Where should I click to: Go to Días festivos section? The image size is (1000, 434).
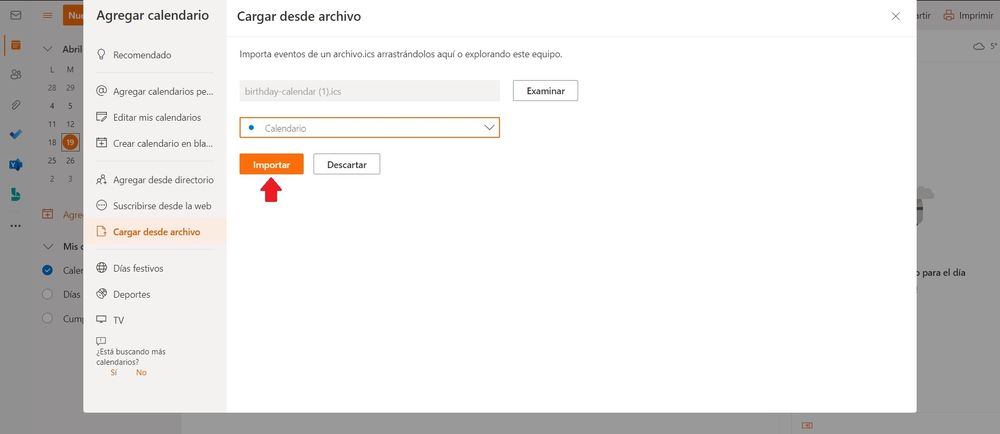point(138,268)
